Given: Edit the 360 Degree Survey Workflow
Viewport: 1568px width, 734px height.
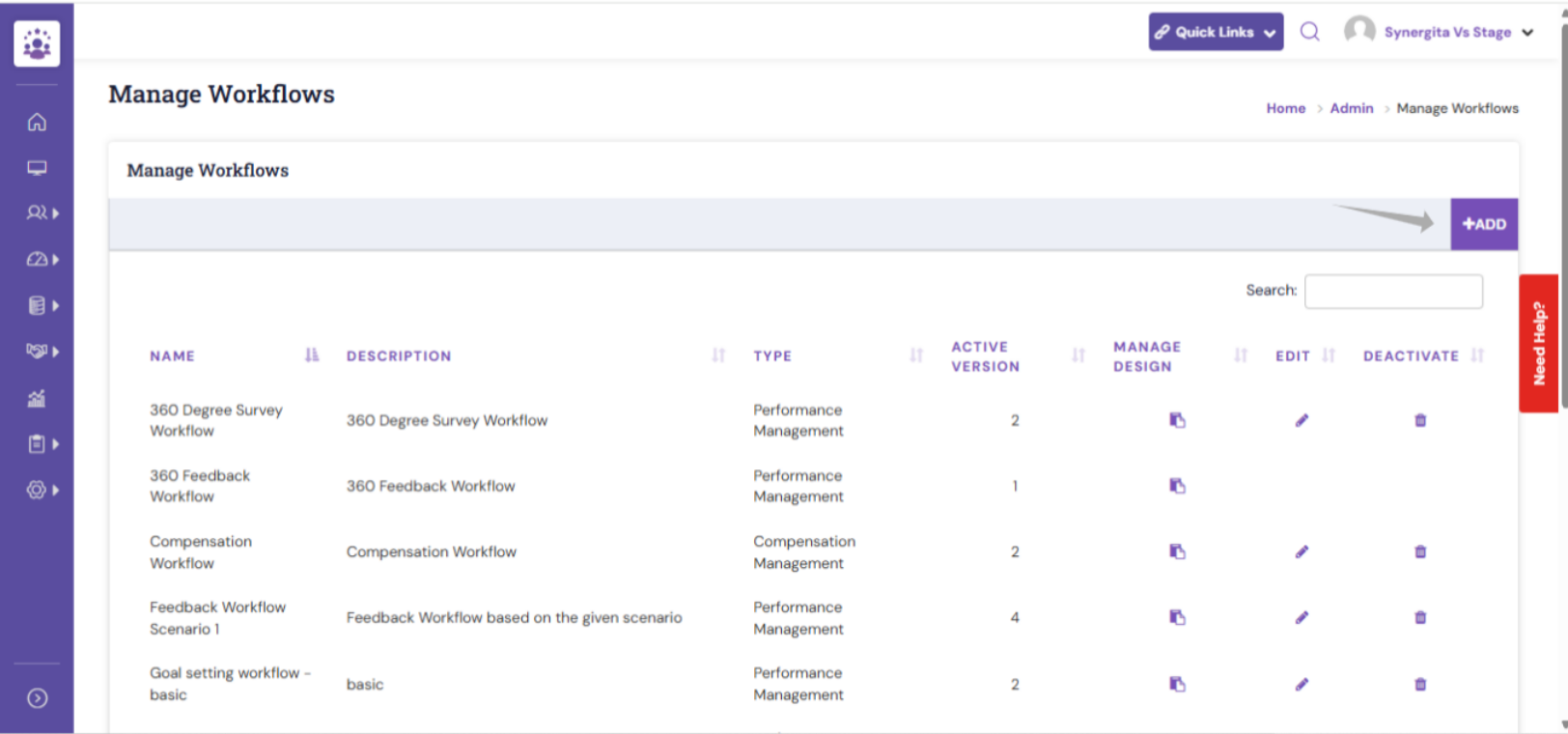Looking at the screenshot, I should (1302, 420).
